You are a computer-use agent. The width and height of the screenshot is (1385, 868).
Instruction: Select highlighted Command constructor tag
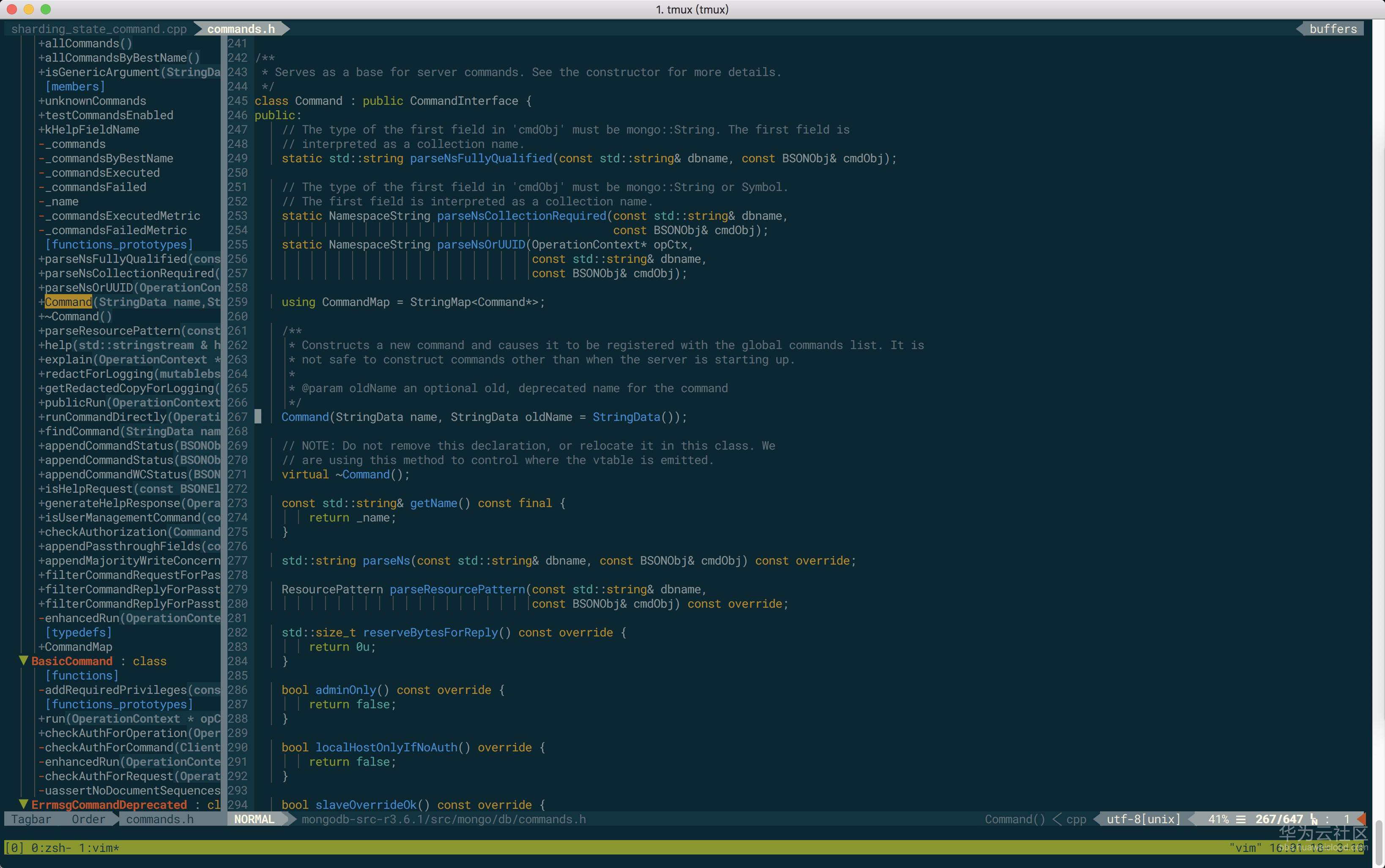coord(68,302)
